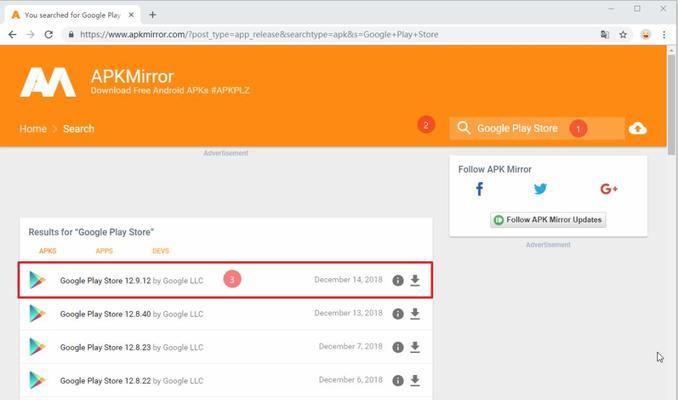Image resolution: width=678 pixels, height=400 pixels.
Task: Open APK Mirror's Google+ page
Action: pyautogui.click(x=609, y=189)
